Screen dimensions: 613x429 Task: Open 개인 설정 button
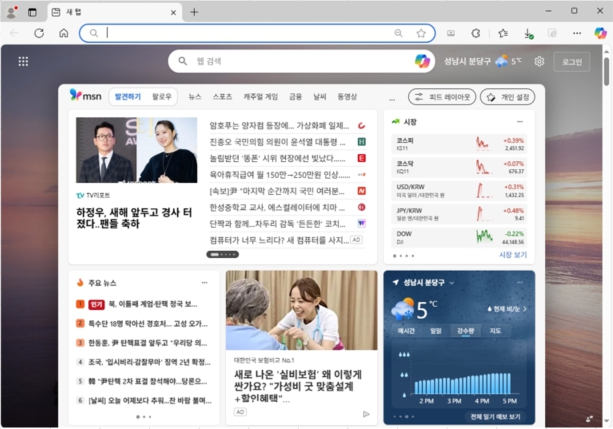pos(507,97)
